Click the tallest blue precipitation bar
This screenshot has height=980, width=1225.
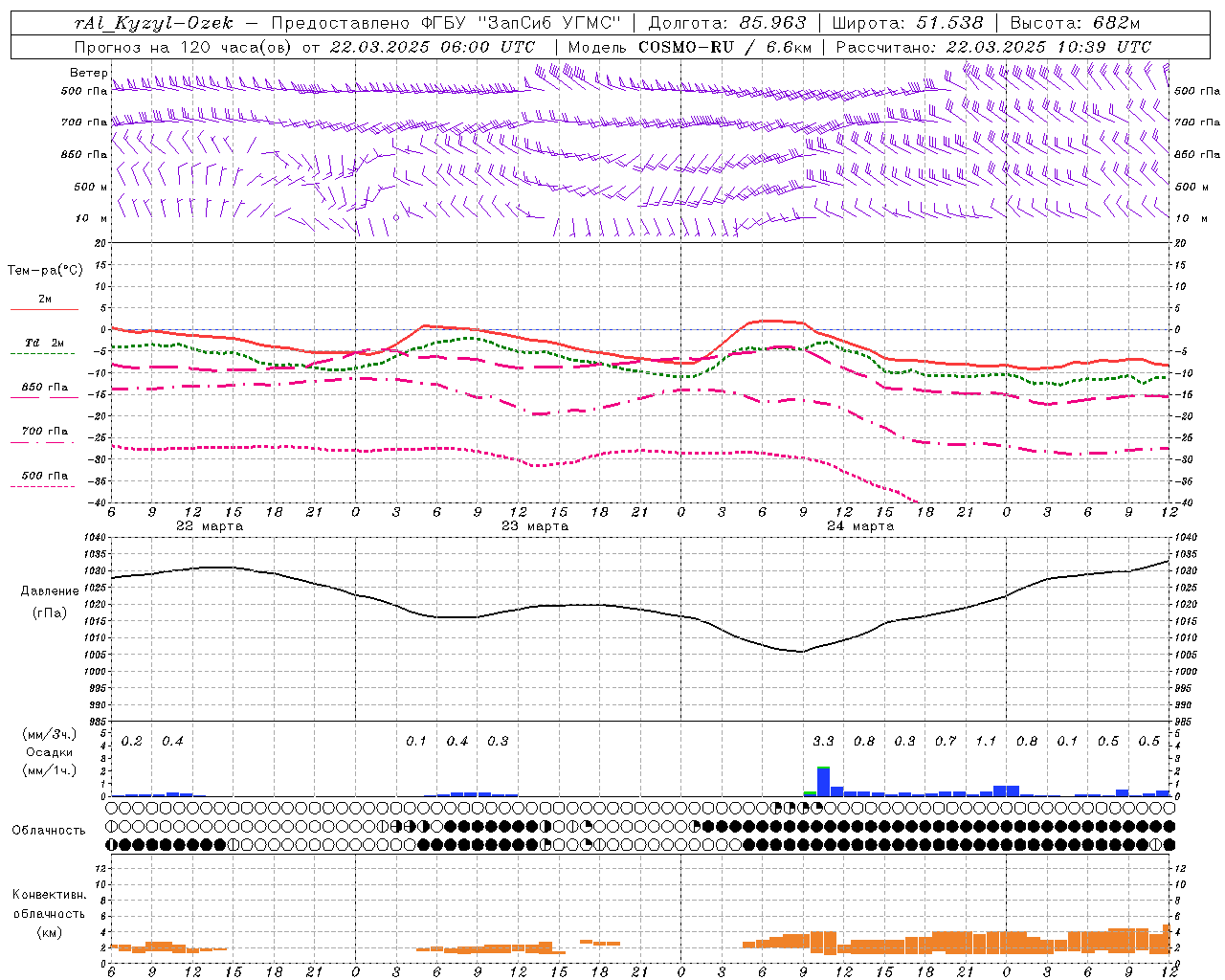click(x=823, y=782)
